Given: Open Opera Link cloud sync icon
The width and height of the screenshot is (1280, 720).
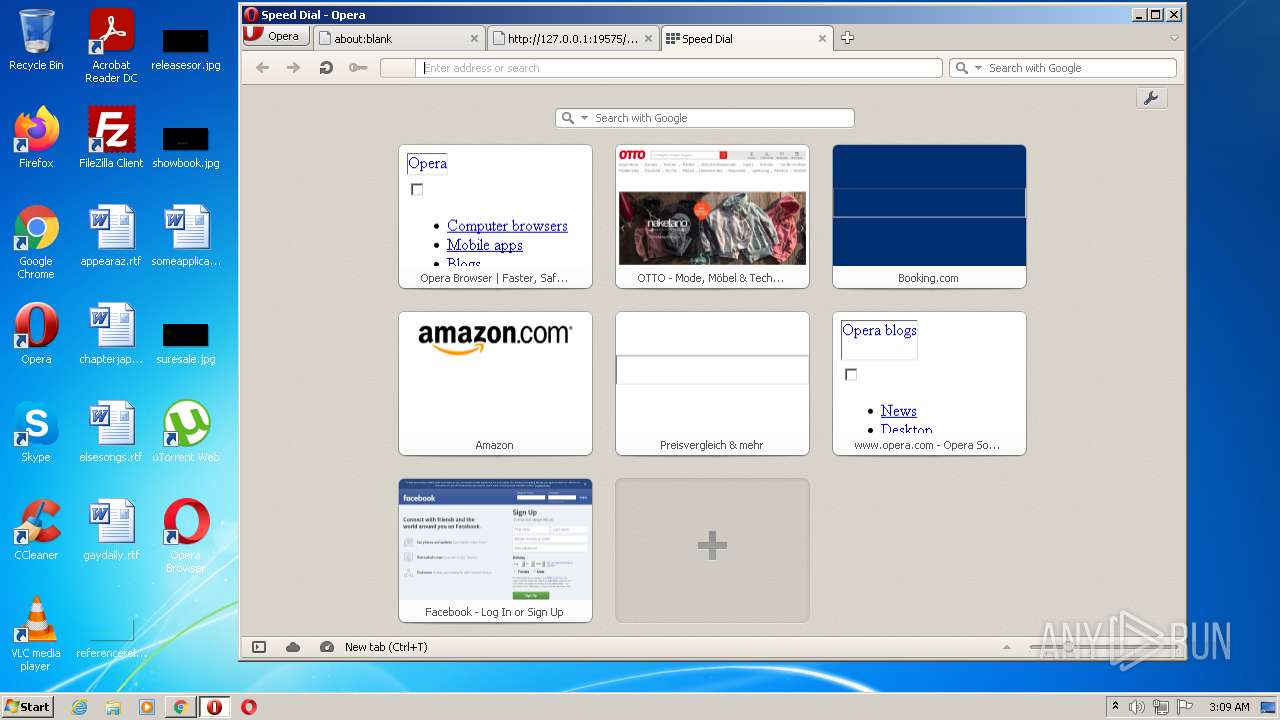Looking at the screenshot, I should tap(293, 647).
